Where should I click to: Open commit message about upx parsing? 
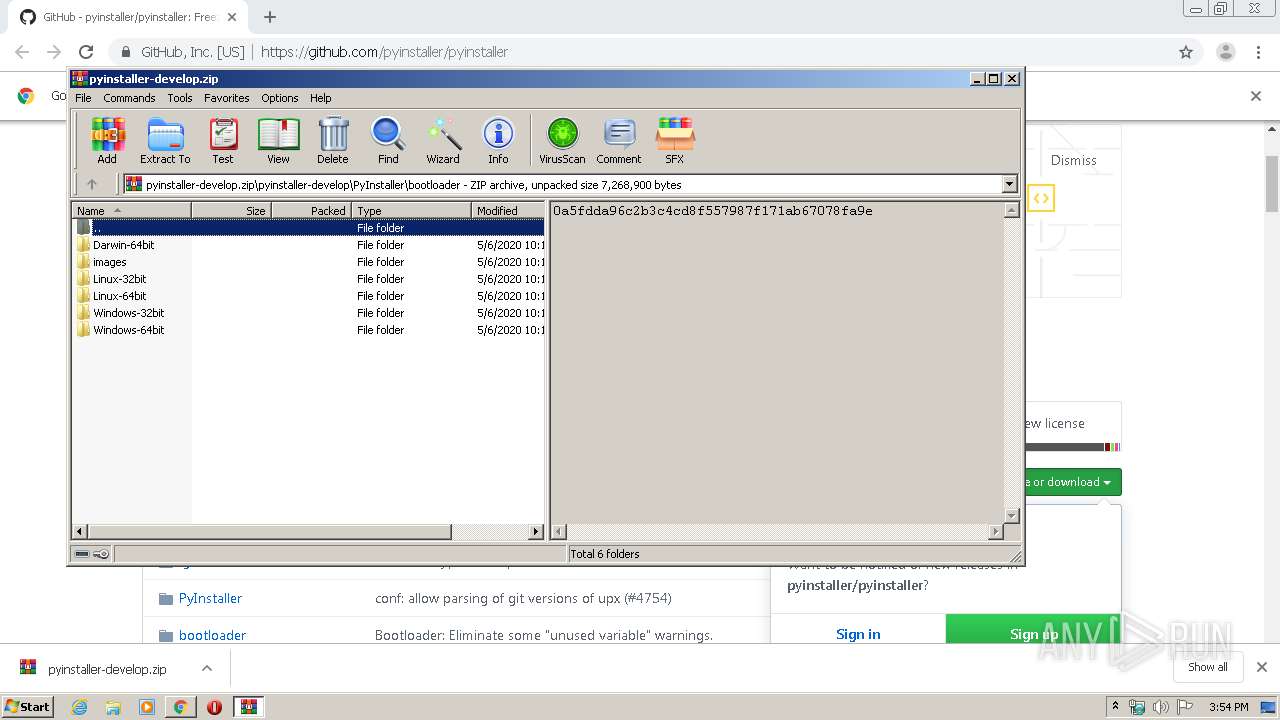[x=523, y=598]
